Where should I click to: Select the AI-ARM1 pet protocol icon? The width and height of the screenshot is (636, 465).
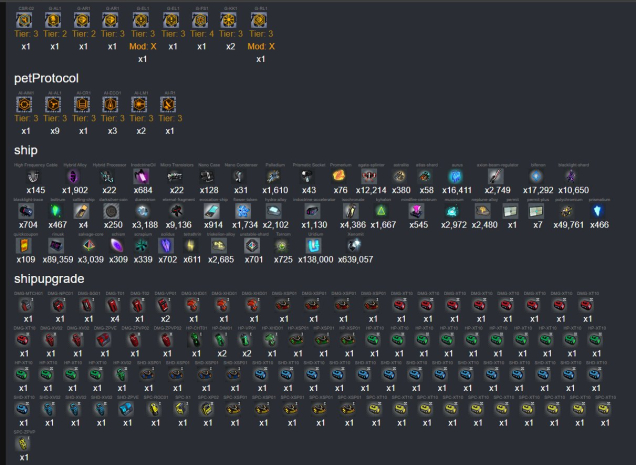coord(26,105)
